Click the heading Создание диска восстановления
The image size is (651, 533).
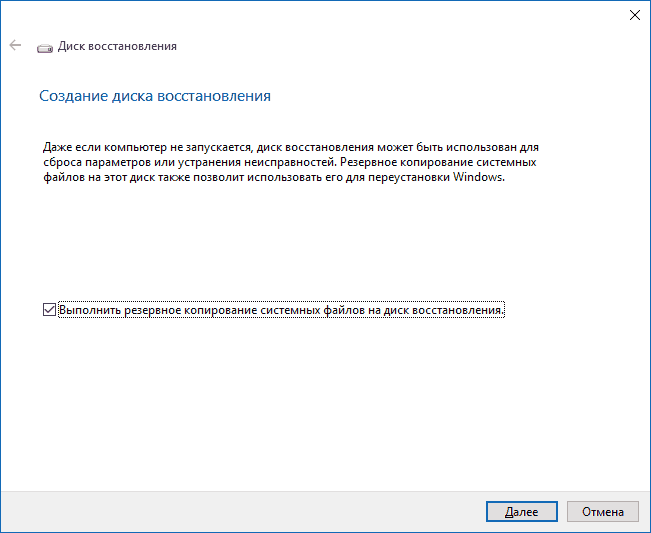coord(155,96)
